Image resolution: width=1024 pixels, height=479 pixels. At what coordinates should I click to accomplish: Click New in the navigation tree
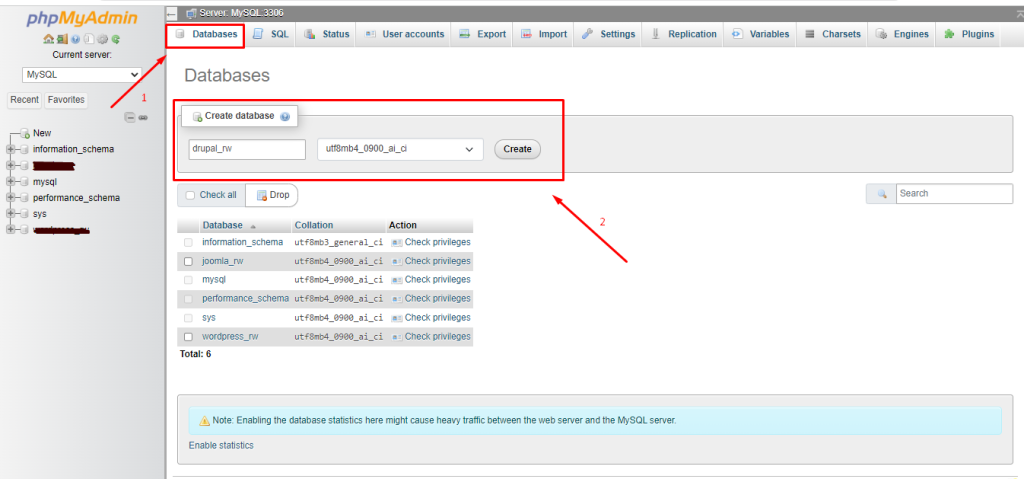point(42,133)
